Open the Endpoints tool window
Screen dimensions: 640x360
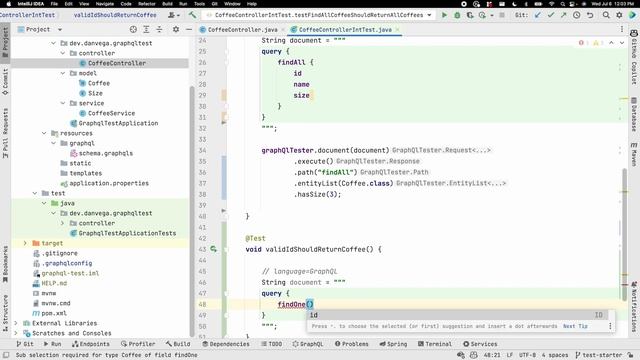click(91, 344)
